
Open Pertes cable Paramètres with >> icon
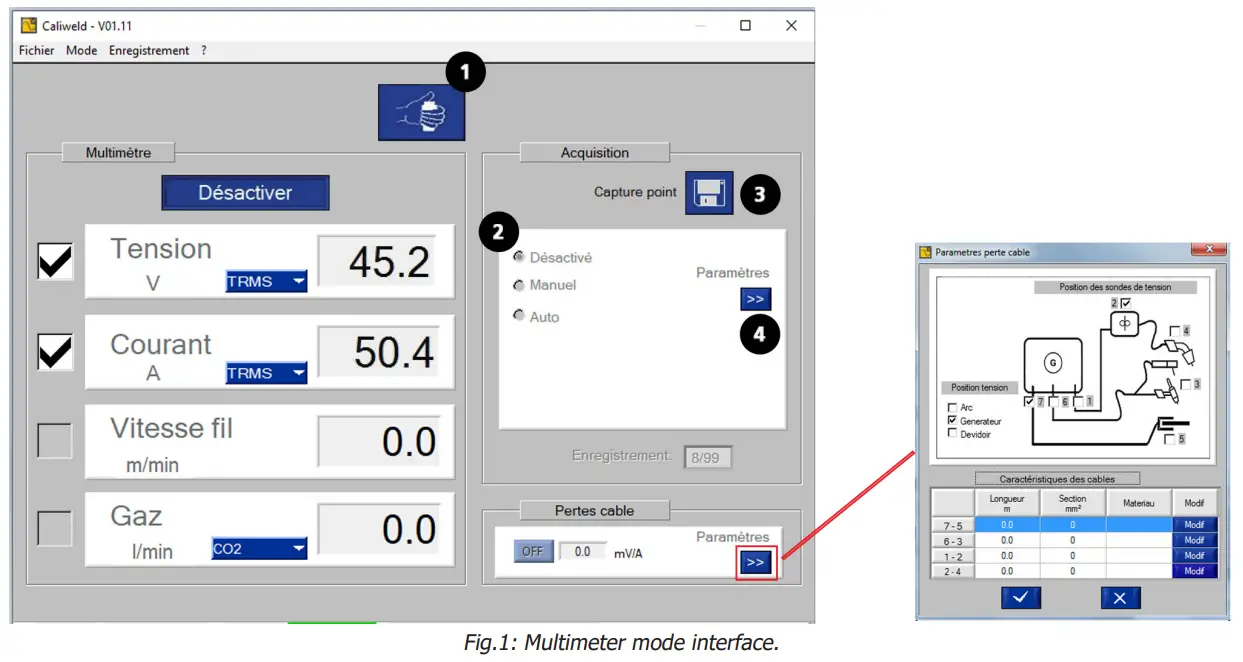click(756, 562)
